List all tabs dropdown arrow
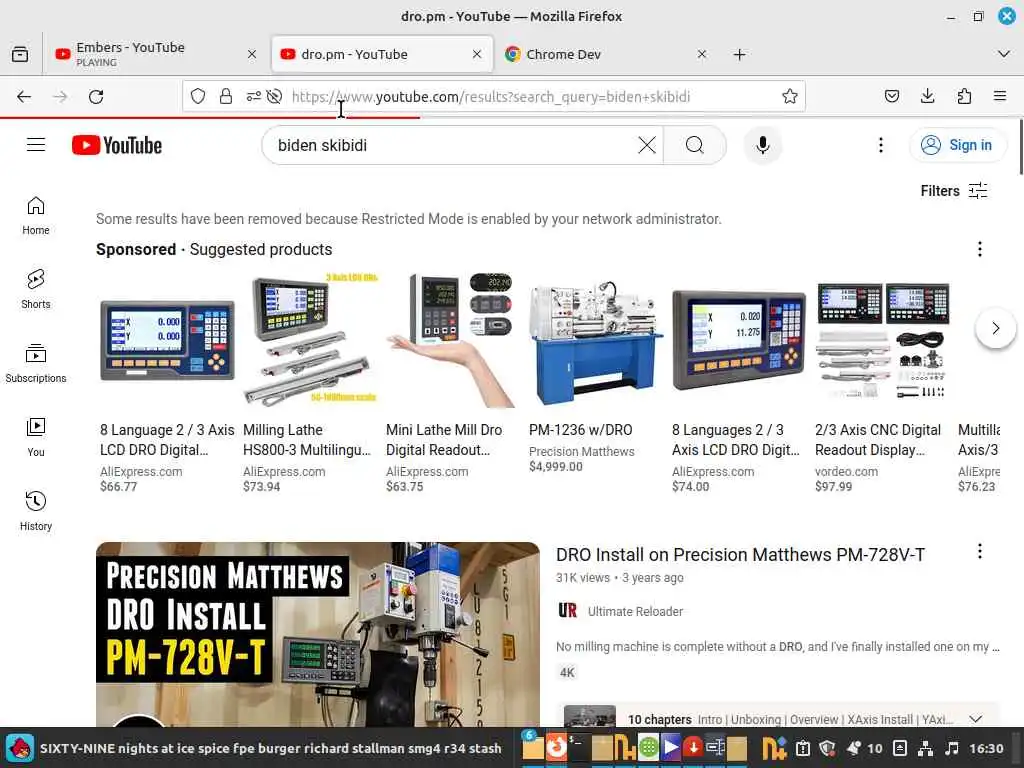This screenshot has width=1024, height=768. click(x=1004, y=54)
